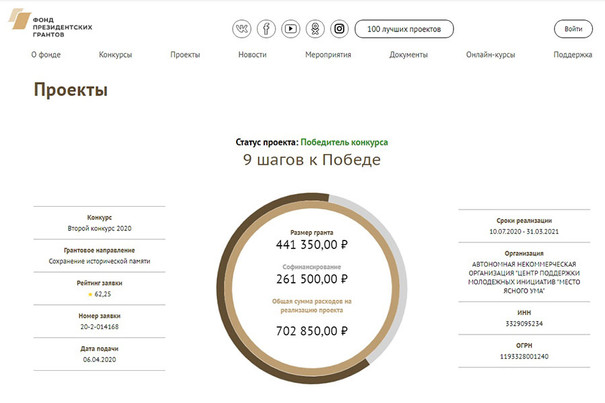605x403 pixels.
Task: Open the О фонде menu
Action: coord(46,55)
